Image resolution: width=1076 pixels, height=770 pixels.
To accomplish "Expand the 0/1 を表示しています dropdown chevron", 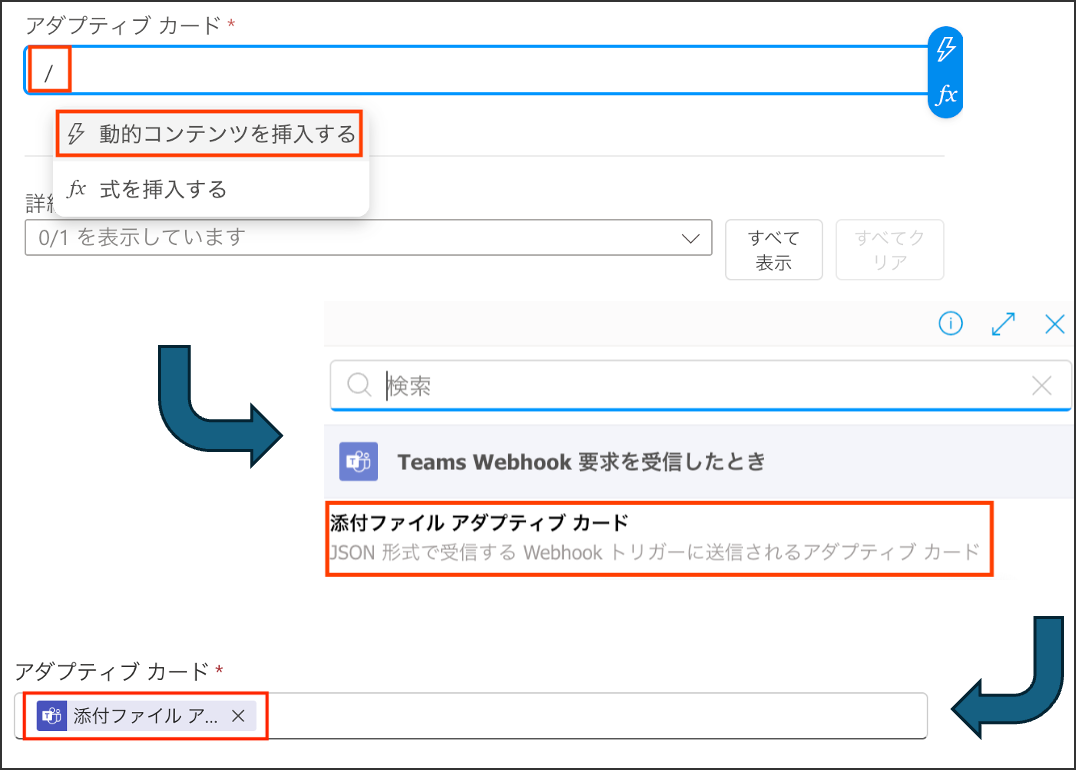I will coord(690,238).
